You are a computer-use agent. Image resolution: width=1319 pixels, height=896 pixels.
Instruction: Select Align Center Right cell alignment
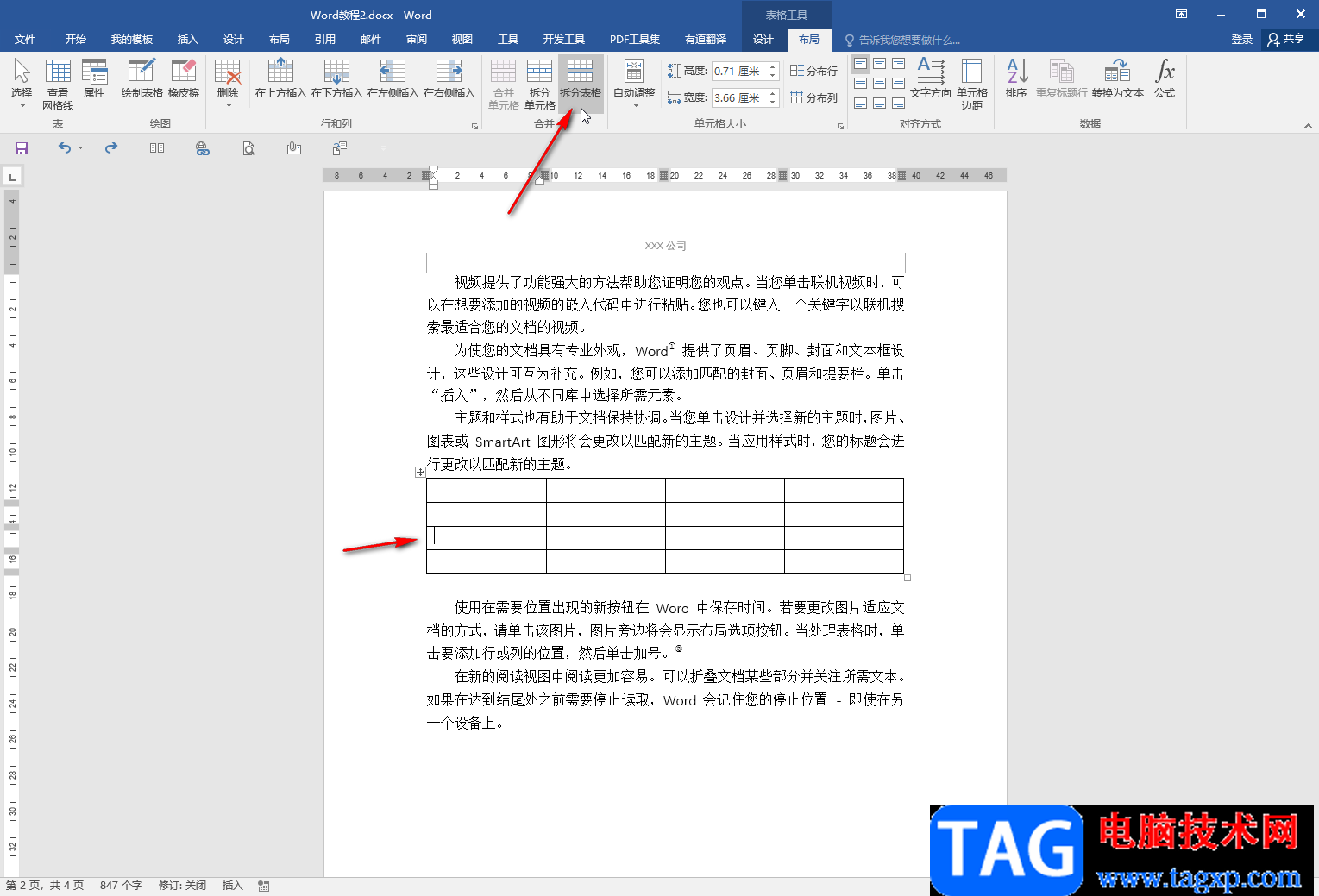(898, 84)
